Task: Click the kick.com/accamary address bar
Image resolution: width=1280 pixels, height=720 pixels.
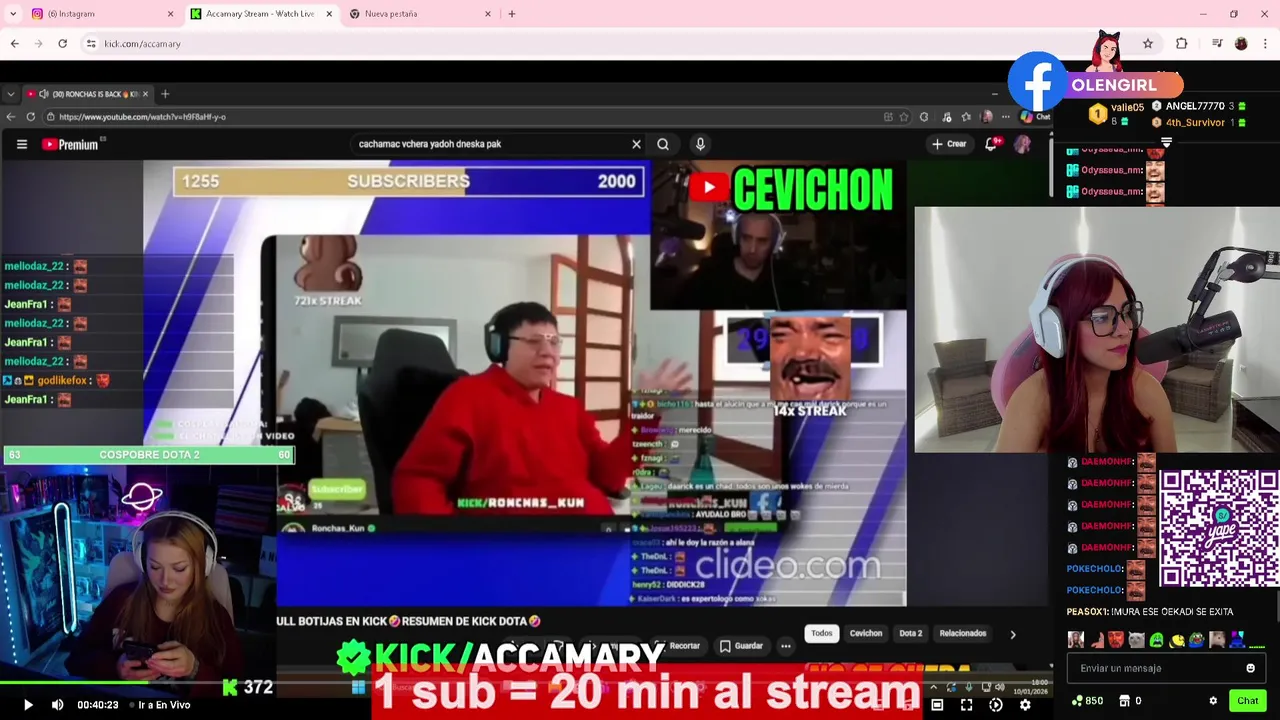Action: (600, 44)
